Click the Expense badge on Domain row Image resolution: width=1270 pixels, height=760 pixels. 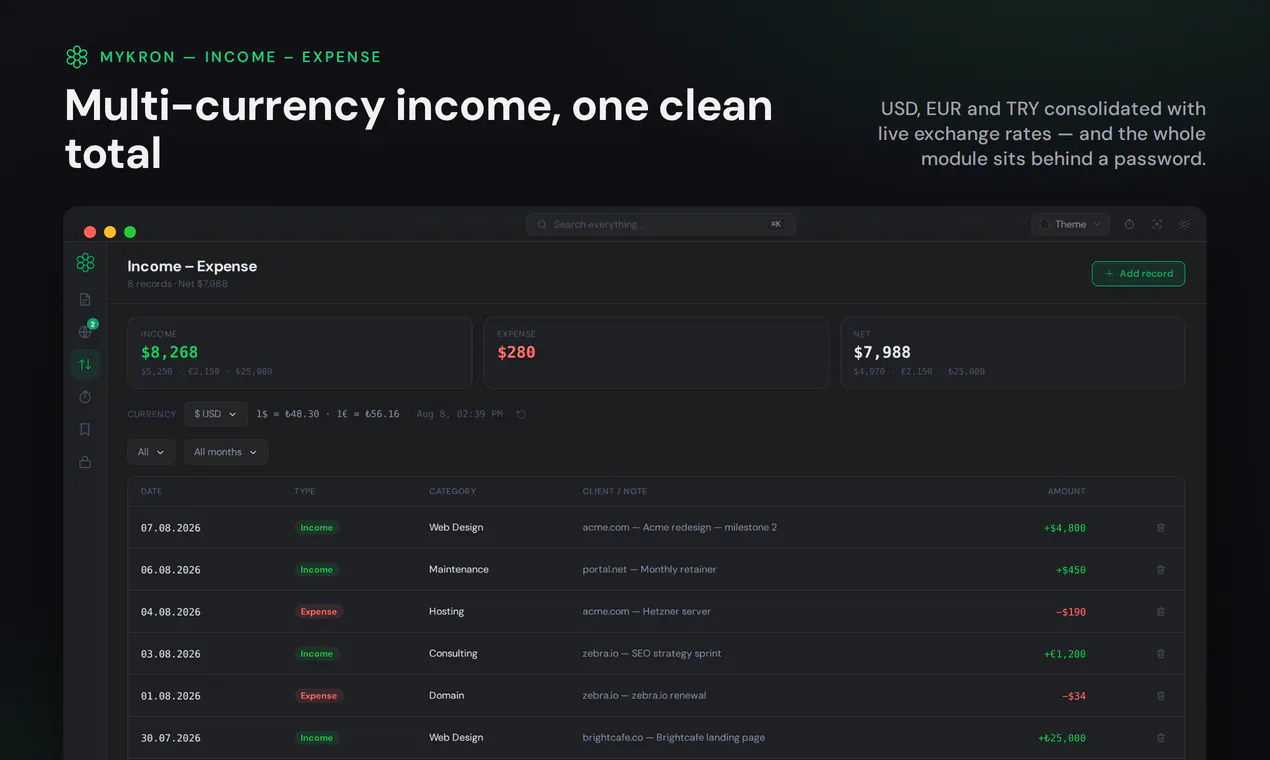319,695
